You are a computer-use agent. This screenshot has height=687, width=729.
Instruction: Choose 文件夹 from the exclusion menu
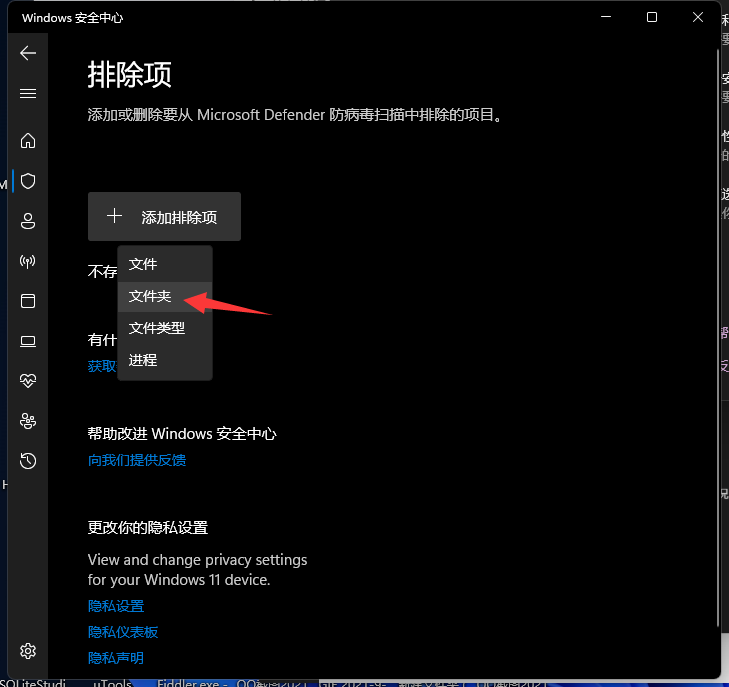coord(165,297)
